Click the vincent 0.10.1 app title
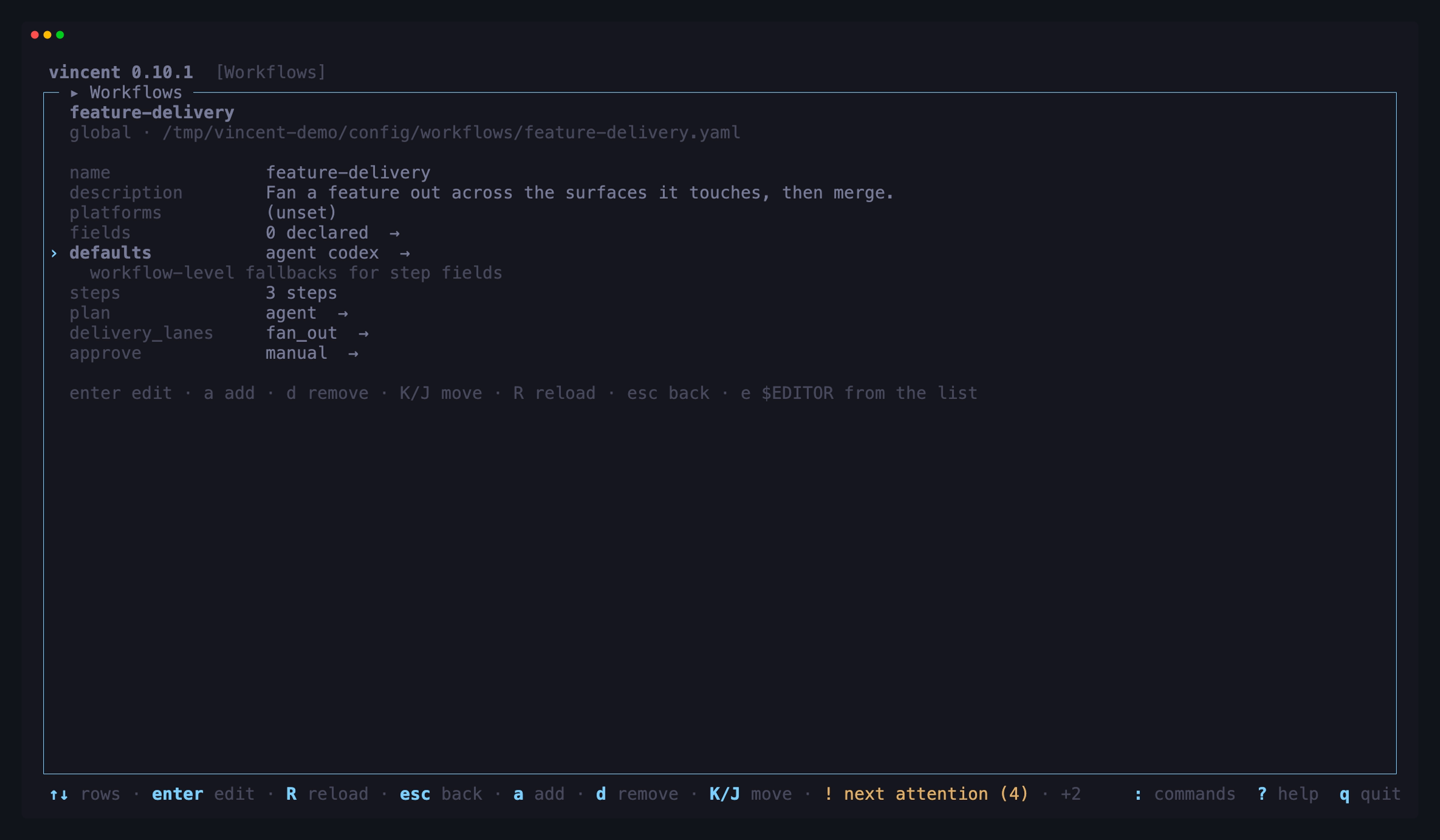This screenshot has width=1440, height=840. (x=121, y=73)
